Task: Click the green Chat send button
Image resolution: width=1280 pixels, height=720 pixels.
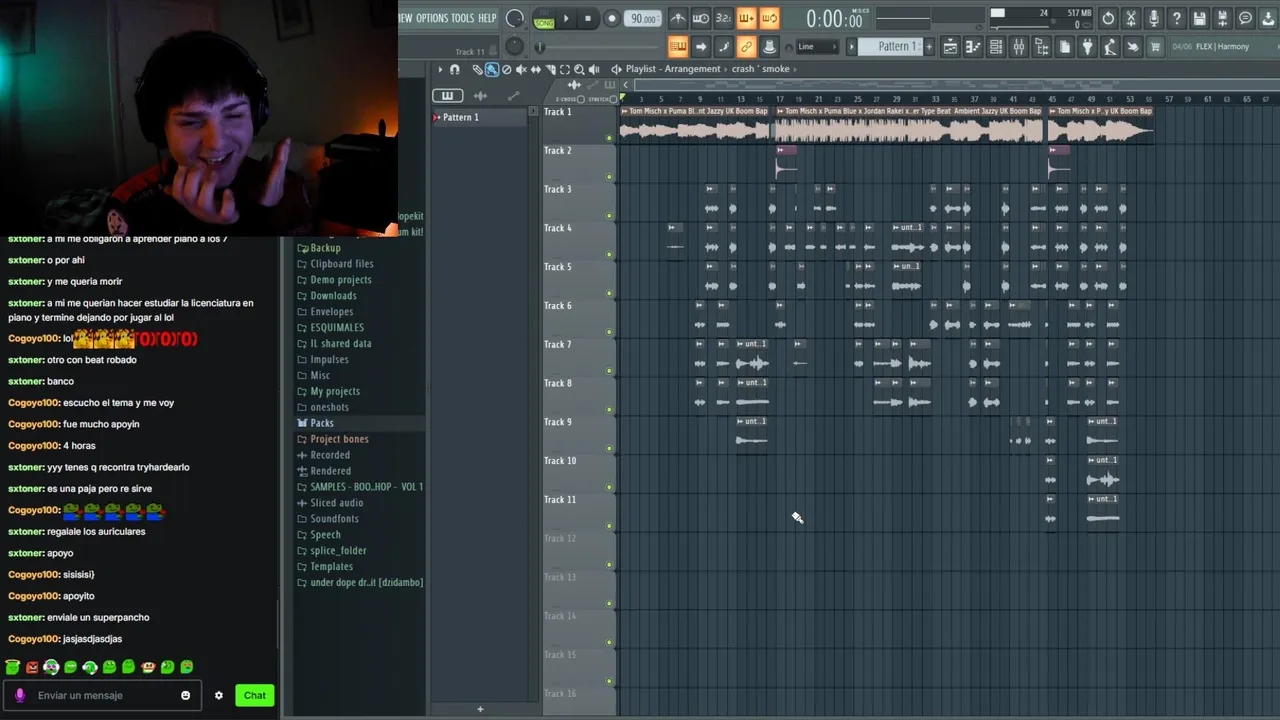Action: coord(255,695)
